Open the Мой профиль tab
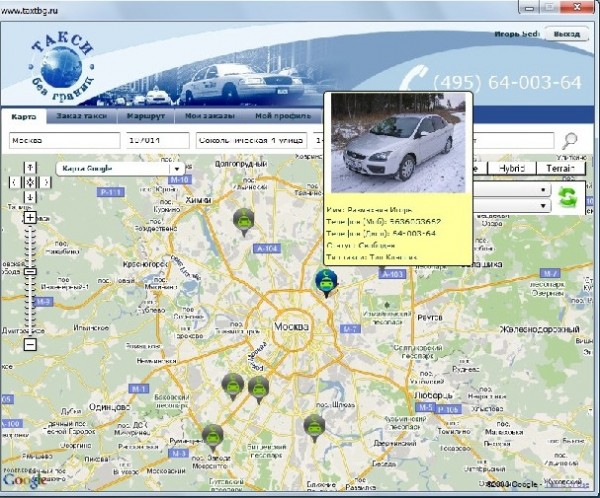600x498 pixels. pos(283,116)
